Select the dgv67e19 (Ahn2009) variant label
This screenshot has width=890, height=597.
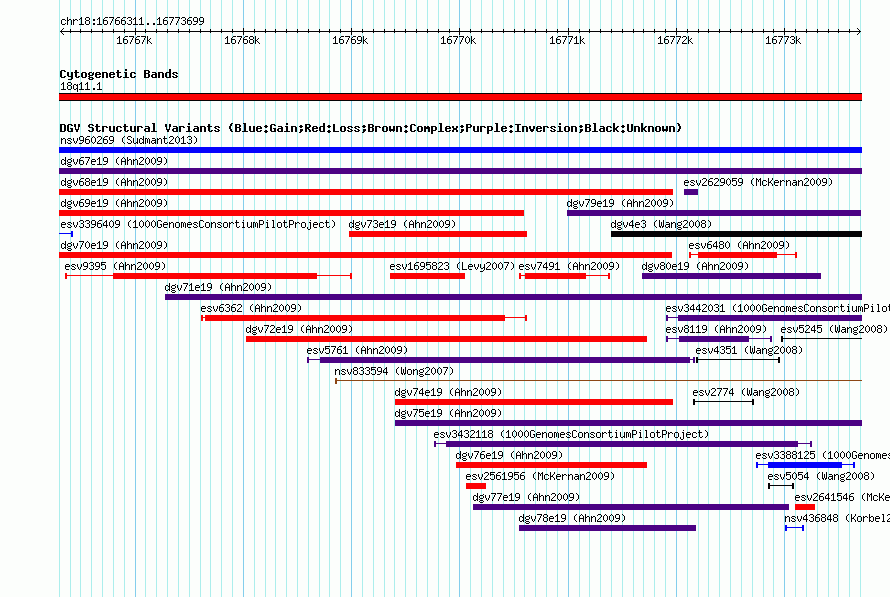[114, 161]
